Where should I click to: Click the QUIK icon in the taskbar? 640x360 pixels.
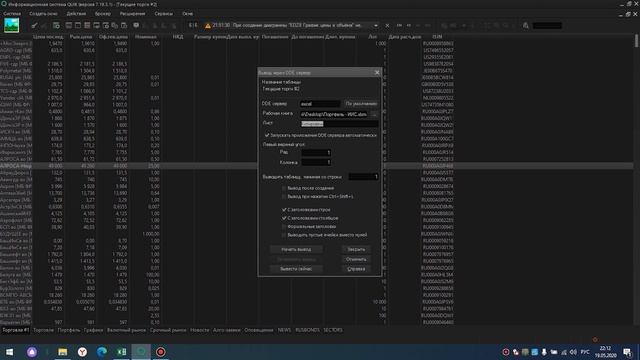pos(141,352)
